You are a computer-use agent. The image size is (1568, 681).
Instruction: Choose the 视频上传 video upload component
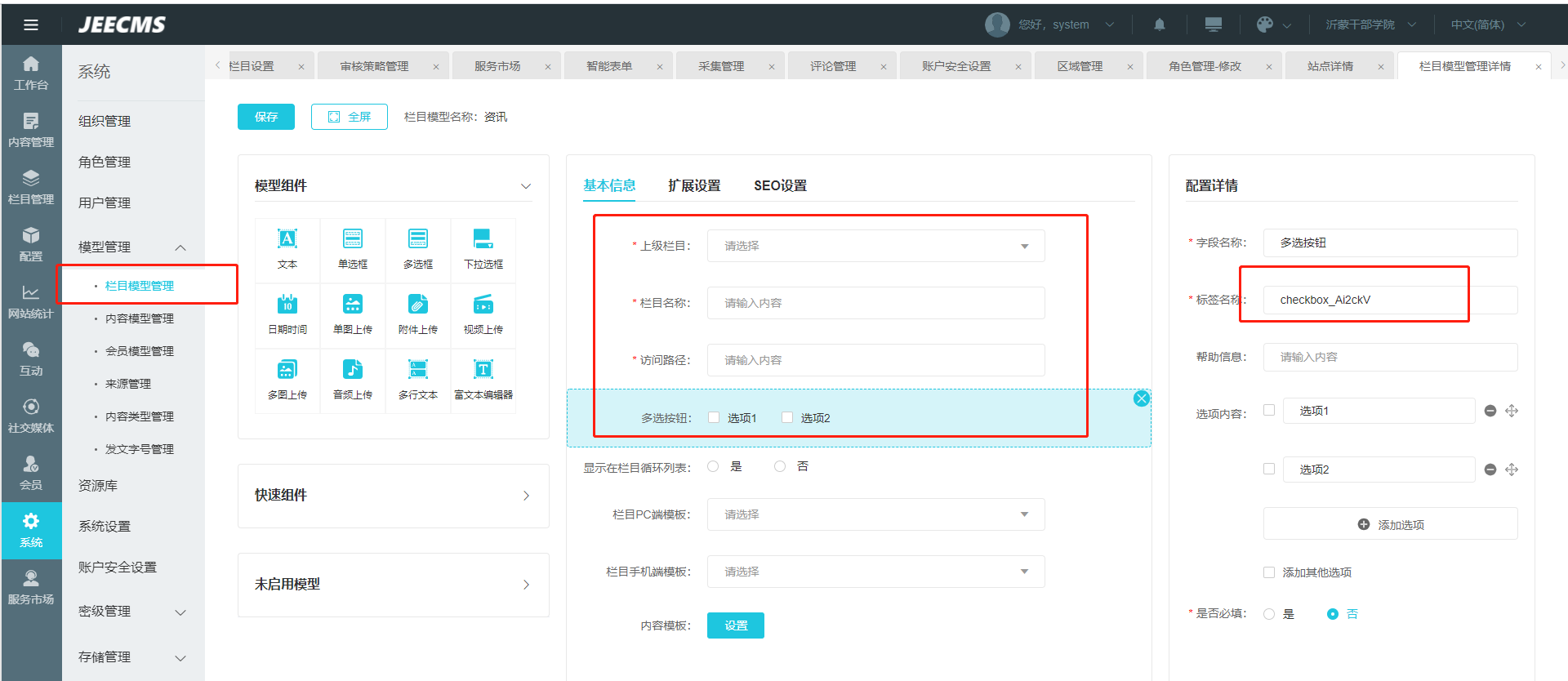[483, 314]
